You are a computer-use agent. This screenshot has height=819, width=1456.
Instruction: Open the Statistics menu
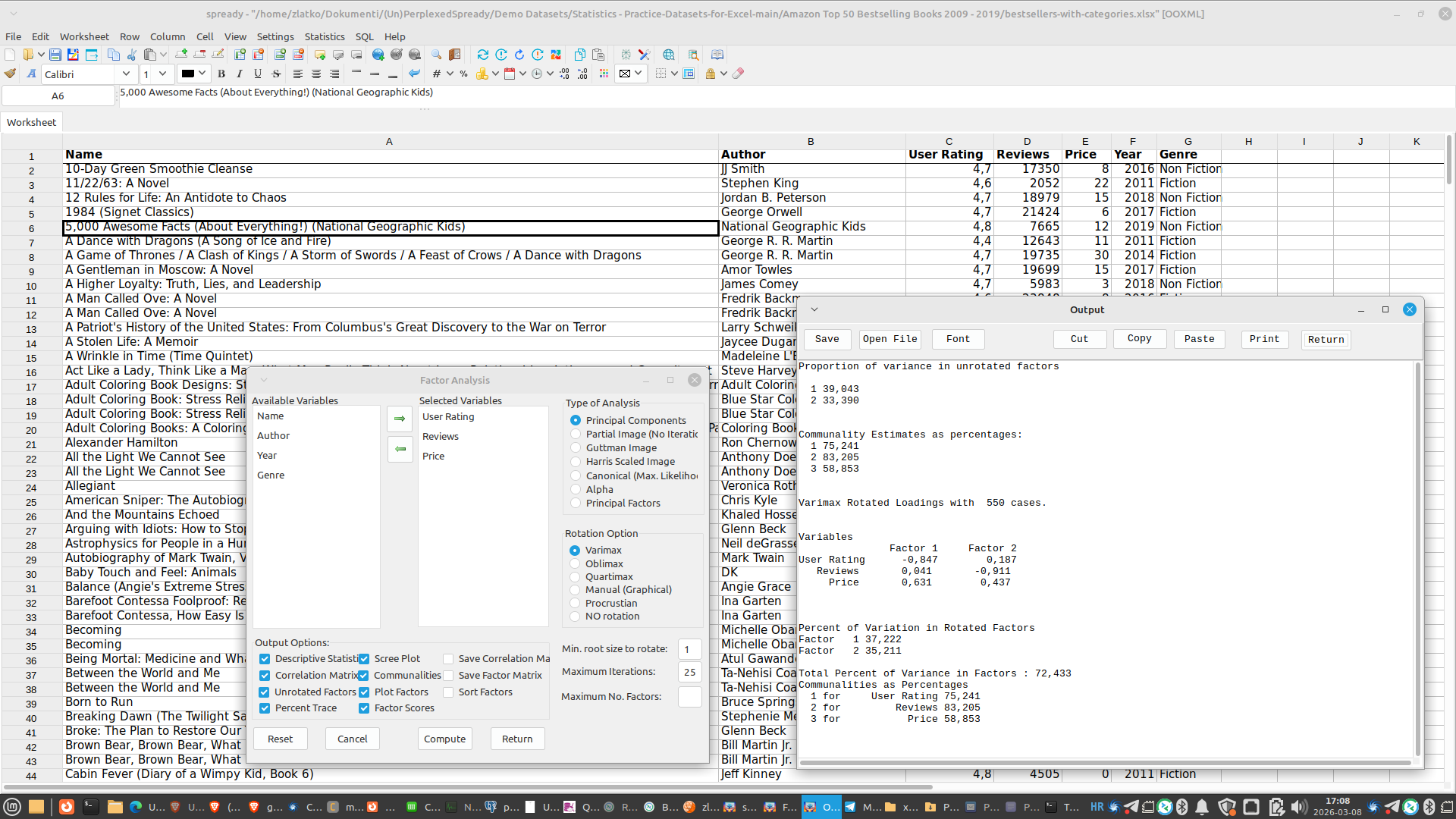click(325, 36)
